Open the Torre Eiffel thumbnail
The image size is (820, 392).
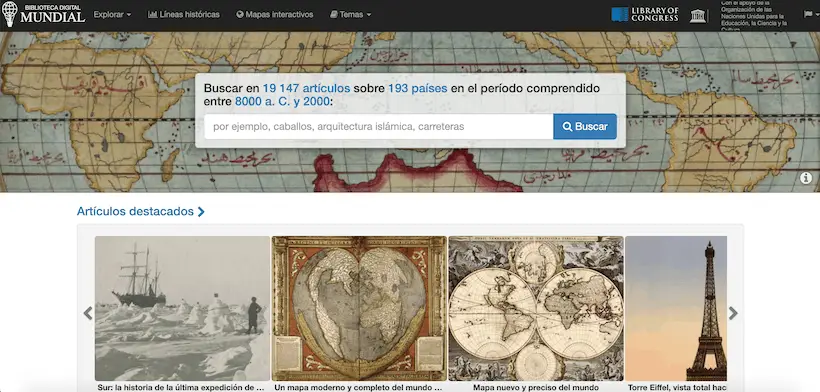click(676, 308)
